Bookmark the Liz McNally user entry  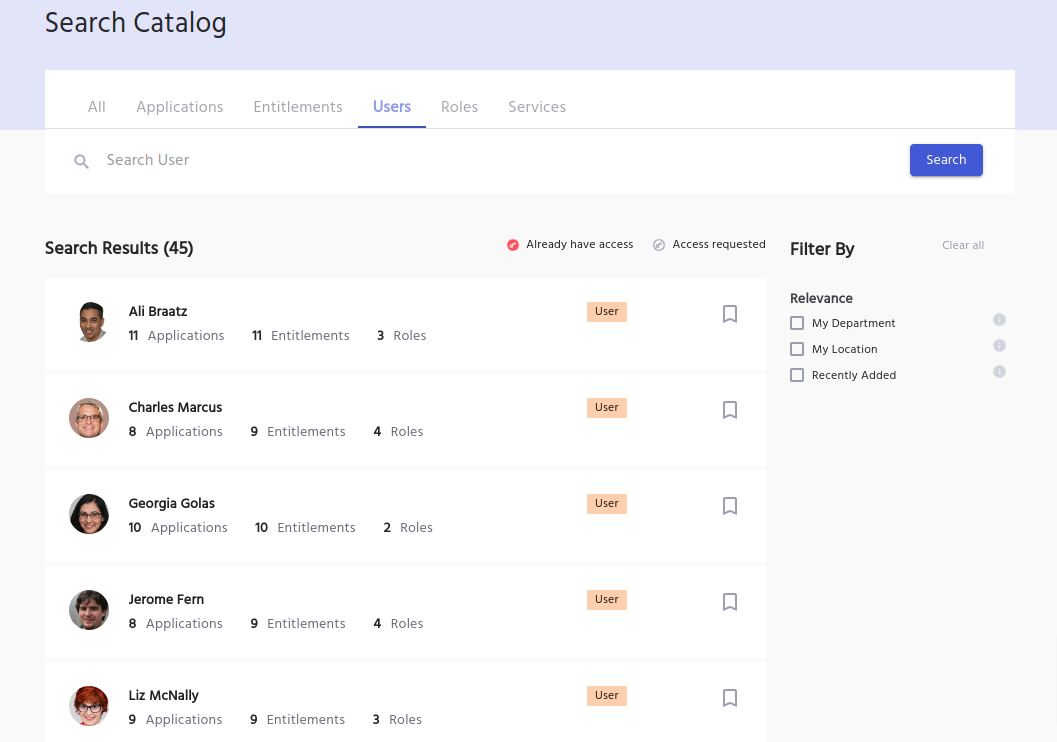point(730,698)
